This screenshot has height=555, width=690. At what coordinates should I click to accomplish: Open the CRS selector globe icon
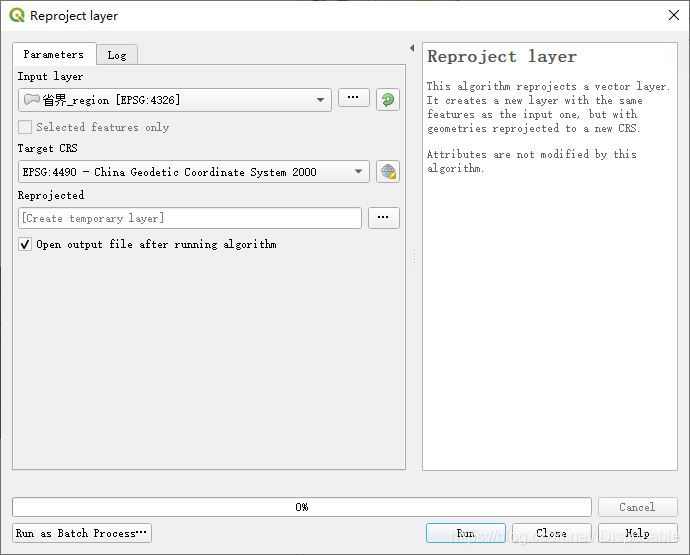pos(388,171)
